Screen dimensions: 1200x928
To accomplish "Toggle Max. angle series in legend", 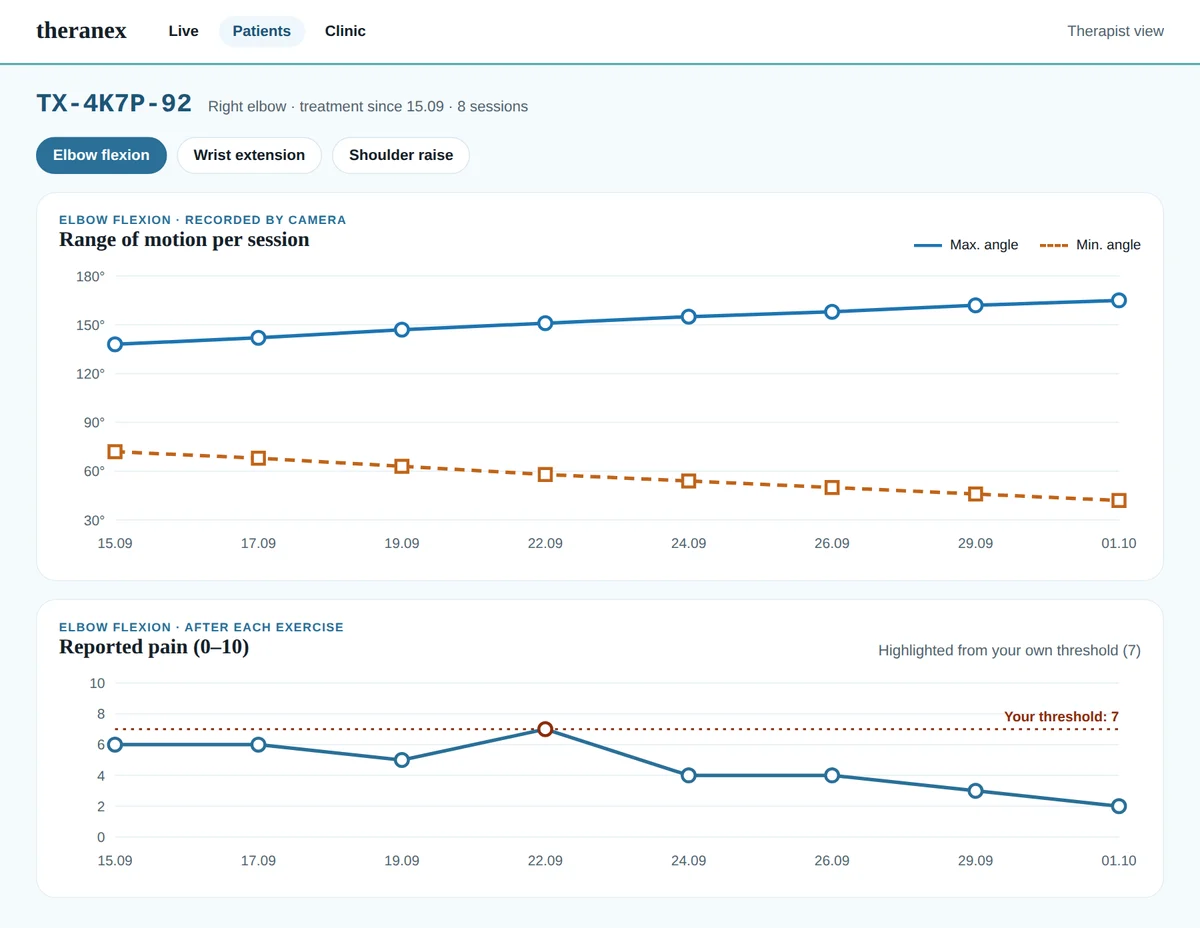I will tap(966, 245).
